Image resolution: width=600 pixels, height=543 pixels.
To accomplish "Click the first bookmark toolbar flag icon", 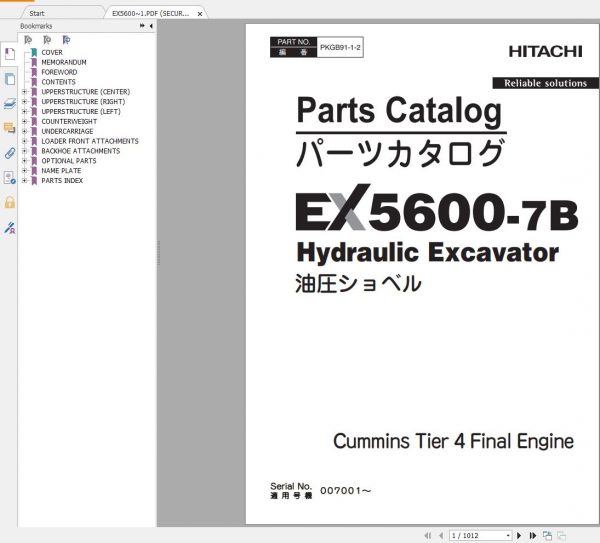I will [x=28, y=40].
